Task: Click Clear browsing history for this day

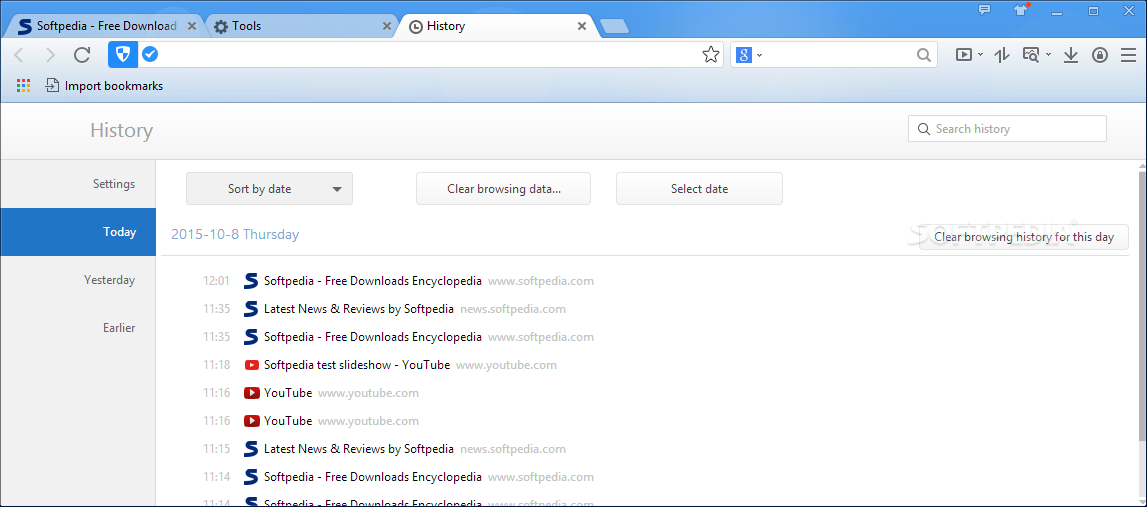Action: click(1024, 237)
